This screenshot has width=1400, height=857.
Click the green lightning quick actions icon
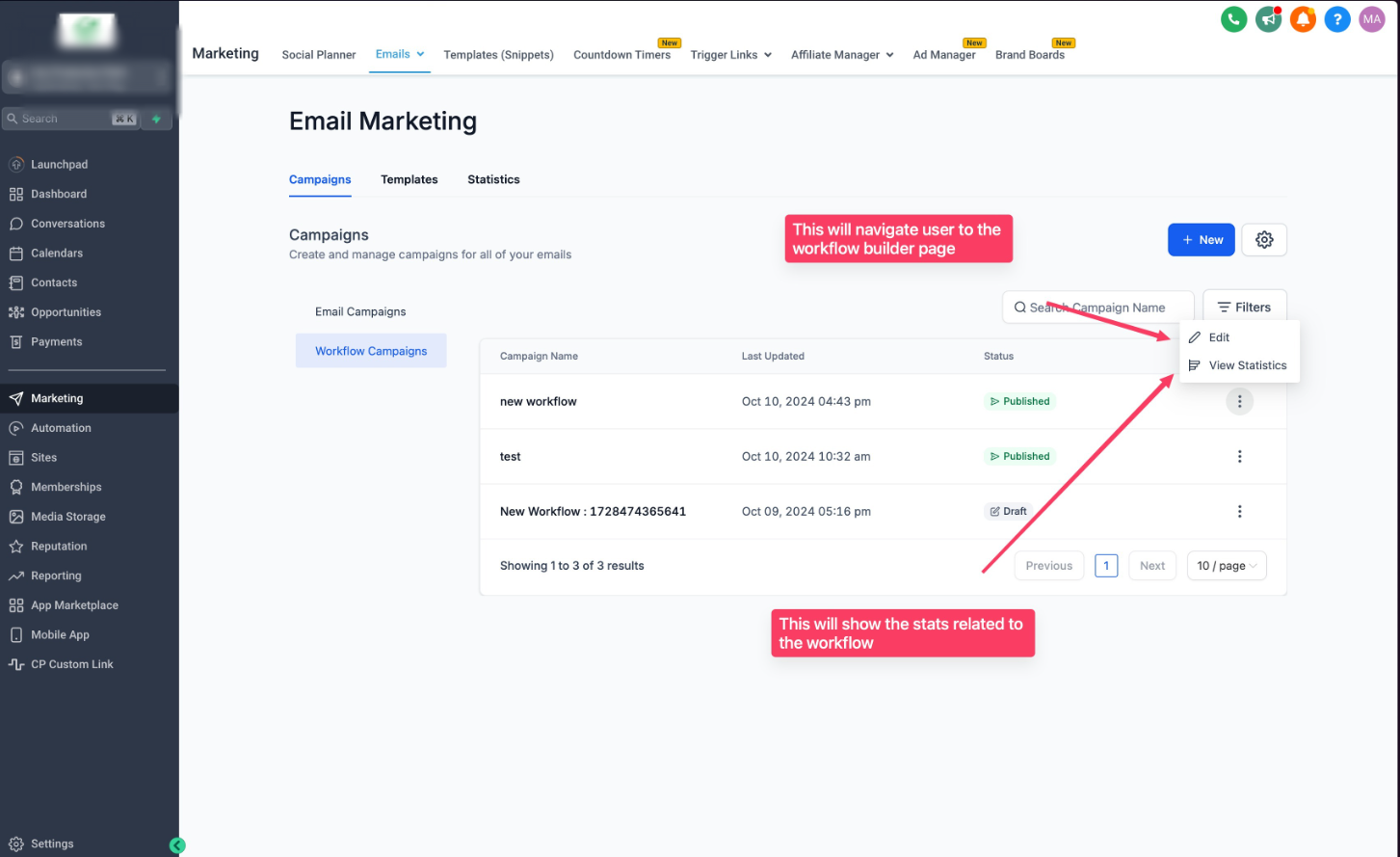coord(156,119)
